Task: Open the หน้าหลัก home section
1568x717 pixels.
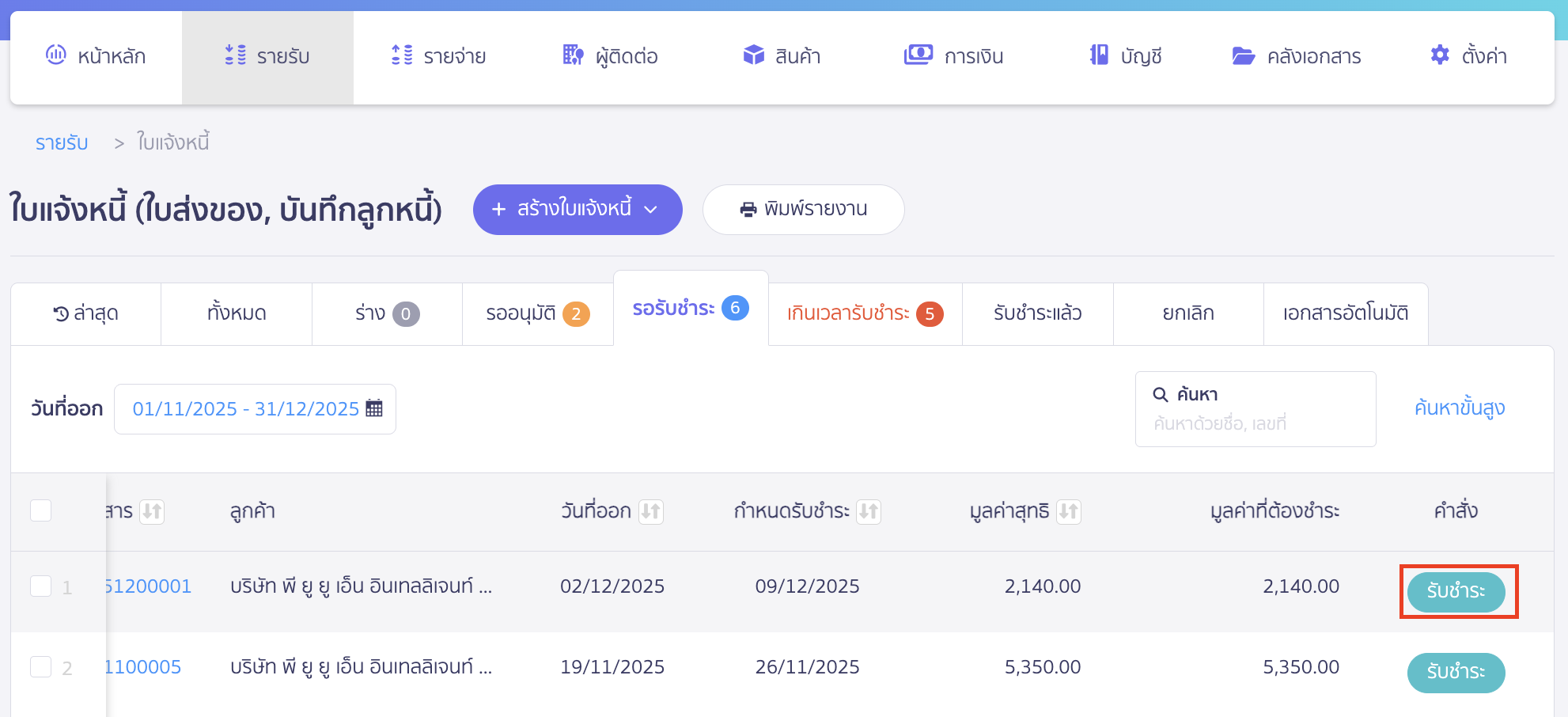Action: tap(55, 55)
